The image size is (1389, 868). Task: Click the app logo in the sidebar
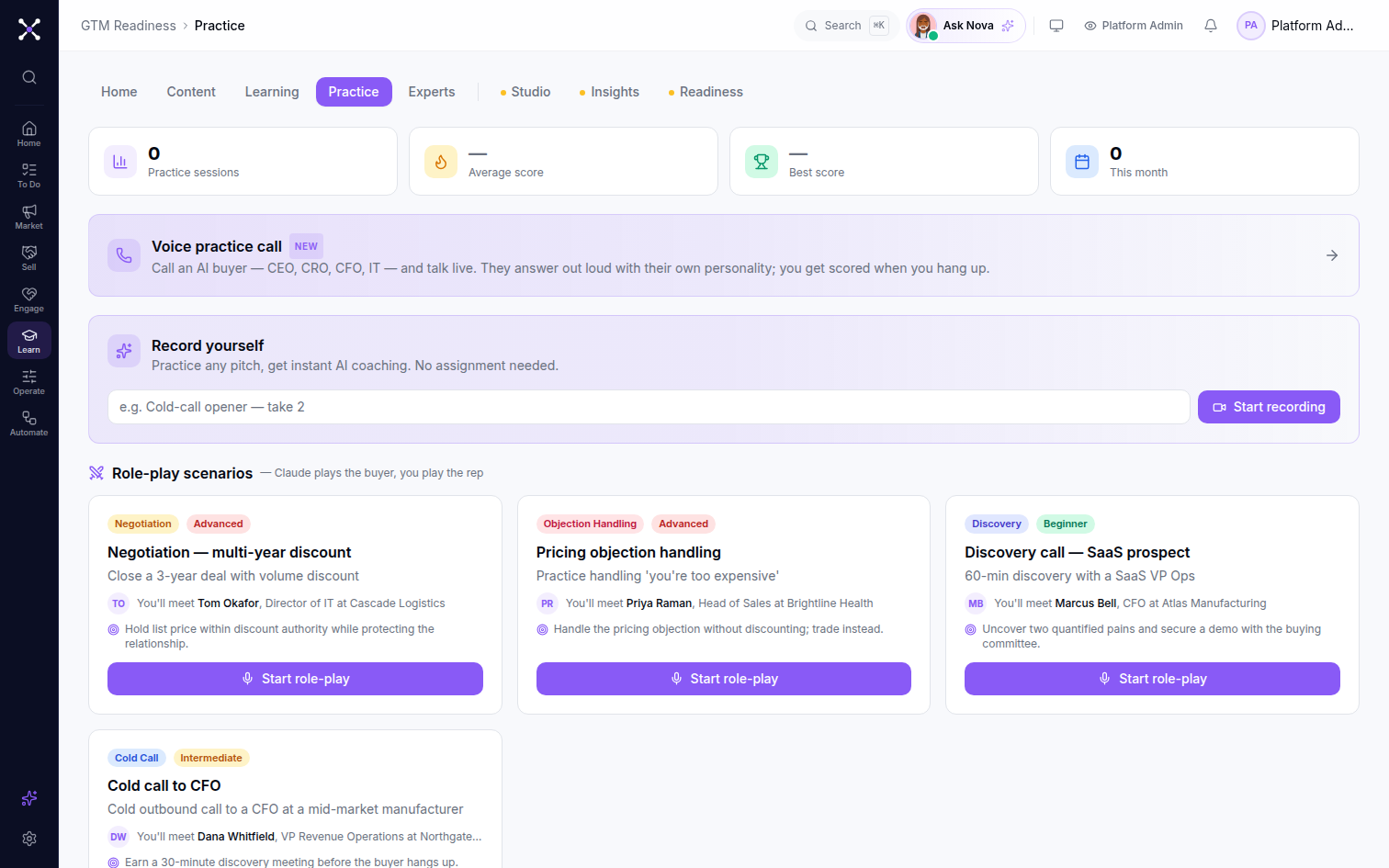click(x=29, y=29)
